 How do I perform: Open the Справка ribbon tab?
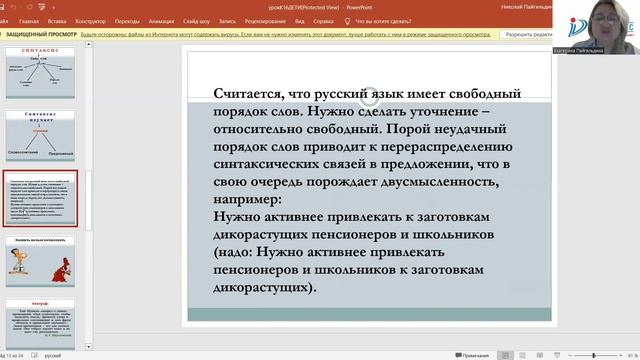click(323, 21)
